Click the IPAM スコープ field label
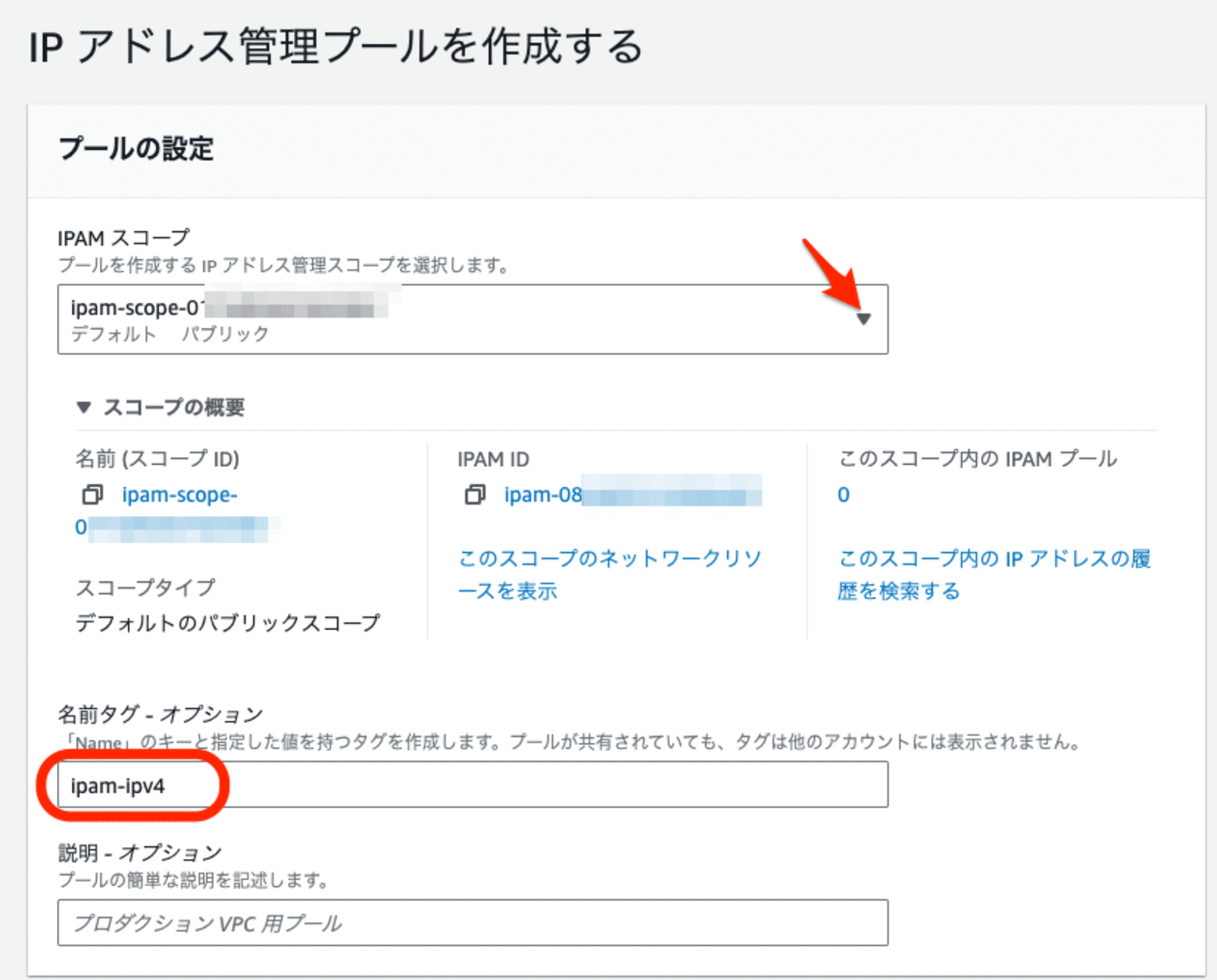The image size is (1217, 980). [124, 238]
